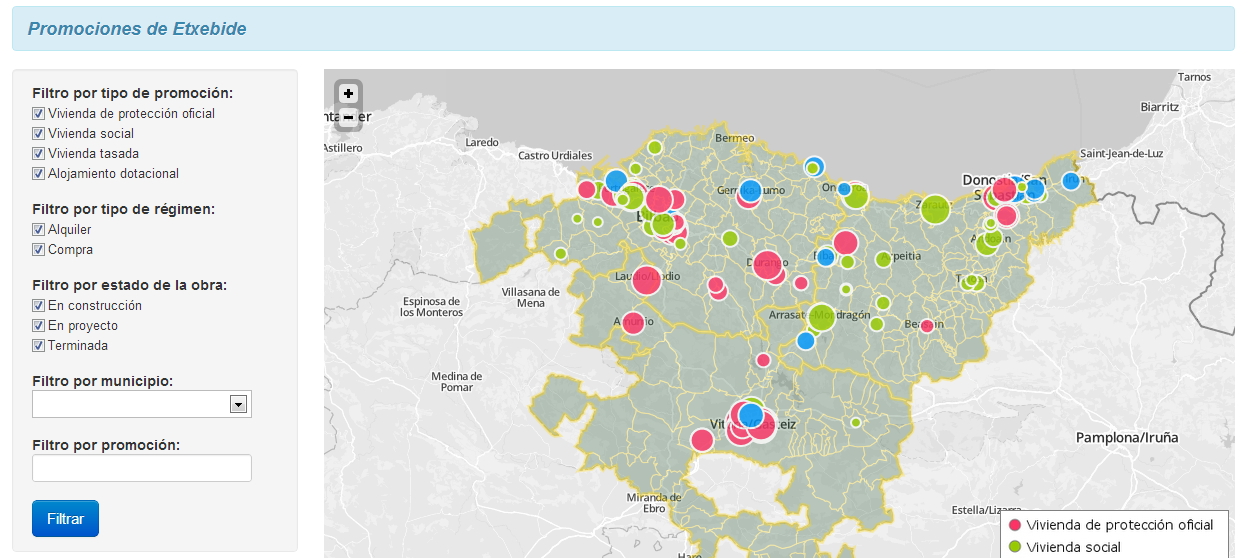The width and height of the screenshot is (1248, 558).
Task: Open the municipio filter dropdown
Action: 238,404
